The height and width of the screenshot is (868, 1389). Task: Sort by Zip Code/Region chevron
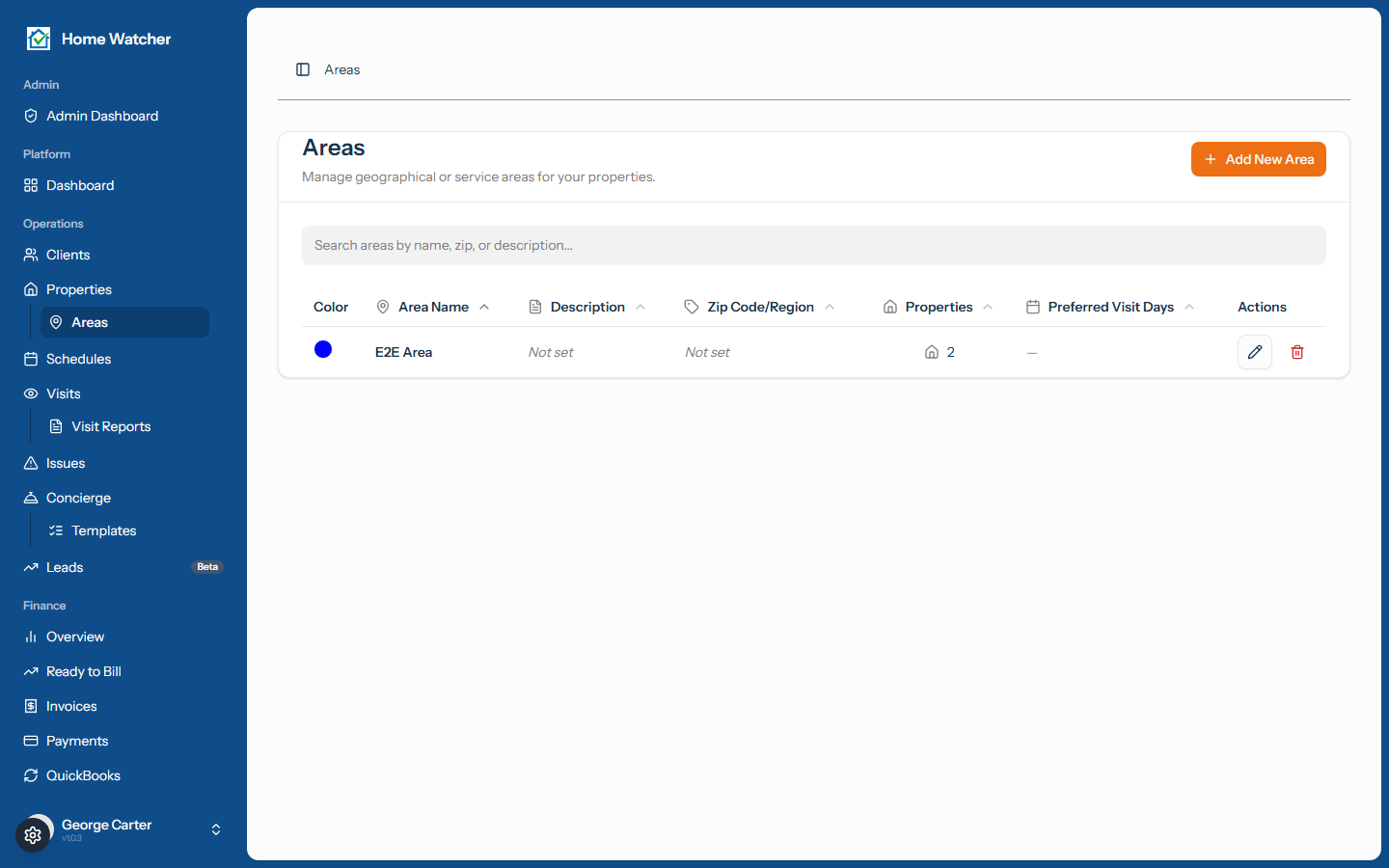(x=830, y=307)
